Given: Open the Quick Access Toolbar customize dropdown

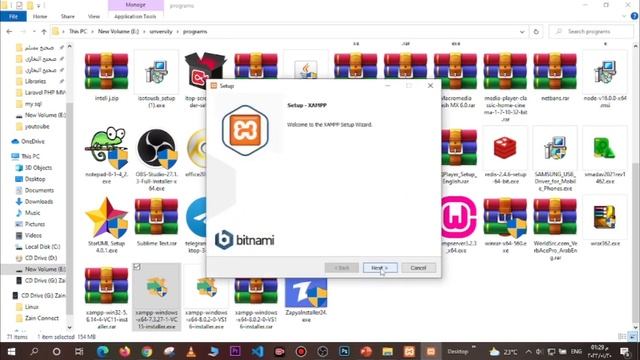Looking at the screenshot, I should click(39, 6).
